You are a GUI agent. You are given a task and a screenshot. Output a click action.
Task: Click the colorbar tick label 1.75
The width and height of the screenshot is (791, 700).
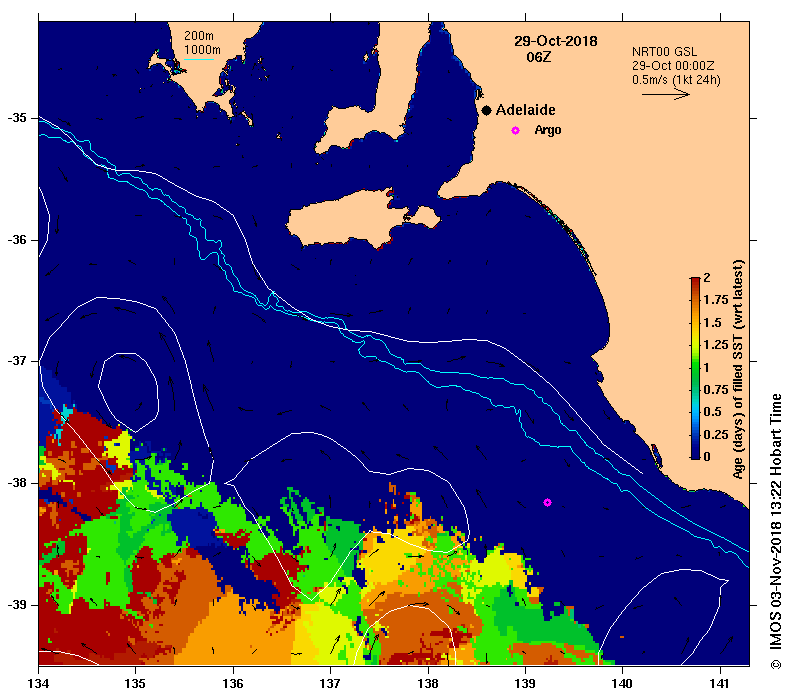click(716, 300)
